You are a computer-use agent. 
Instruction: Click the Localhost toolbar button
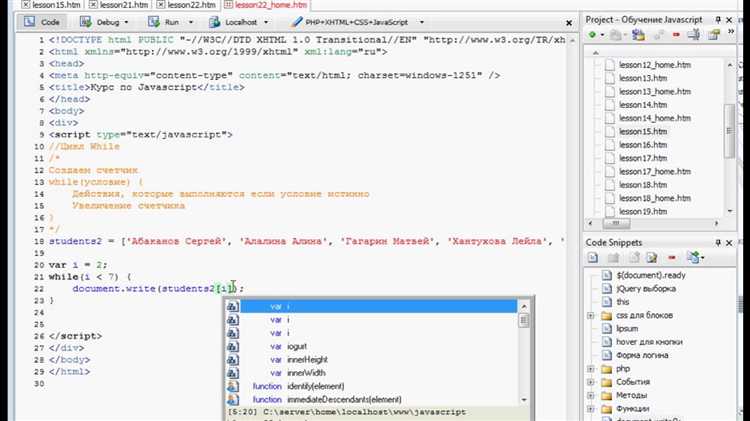click(x=233, y=22)
